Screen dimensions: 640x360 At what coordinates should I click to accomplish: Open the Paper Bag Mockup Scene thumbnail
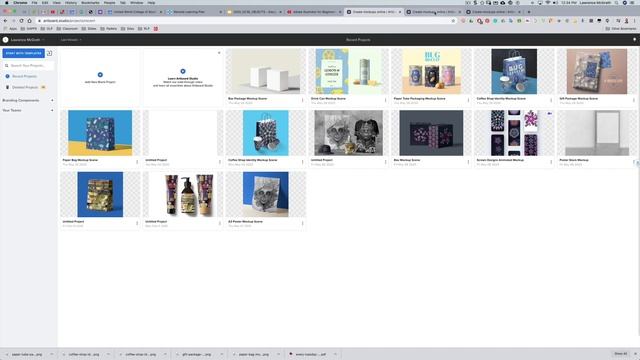(x=100, y=133)
